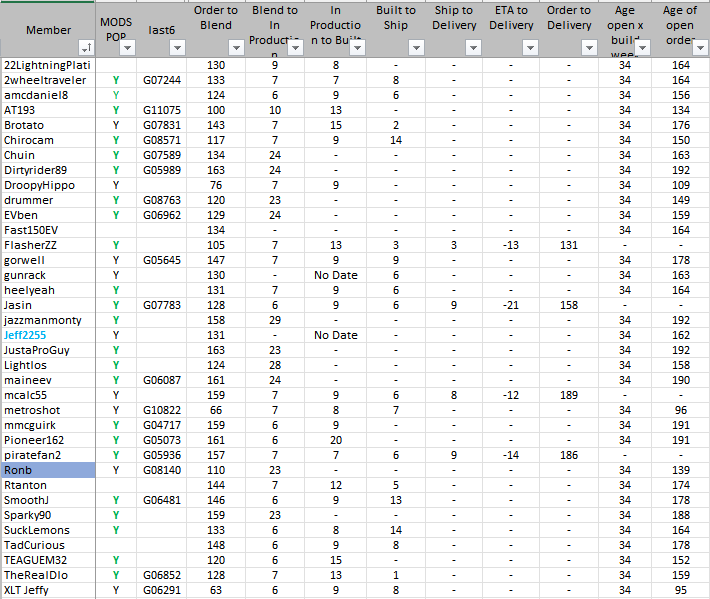Expand the In Production to Built filter

357,47
